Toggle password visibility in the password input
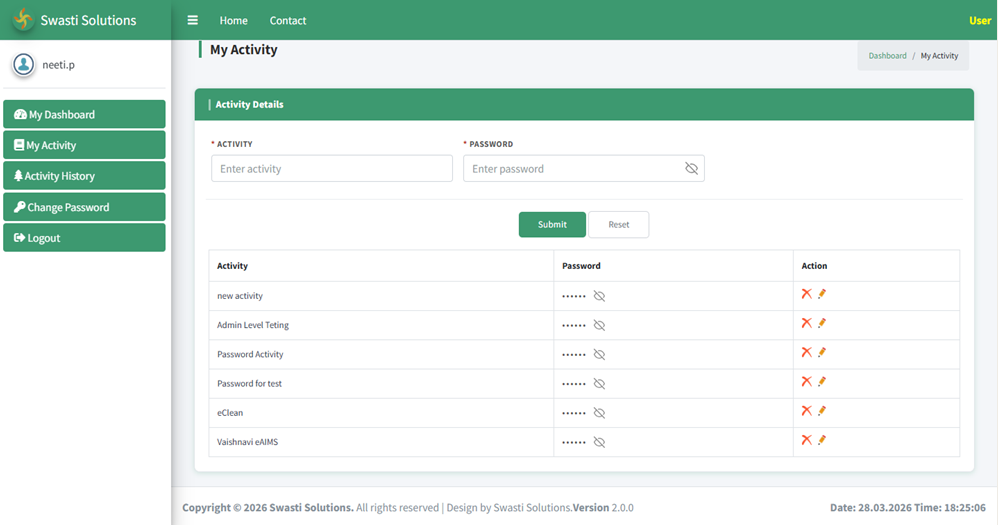This screenshot has height=525, width=998. coord(691,169)
